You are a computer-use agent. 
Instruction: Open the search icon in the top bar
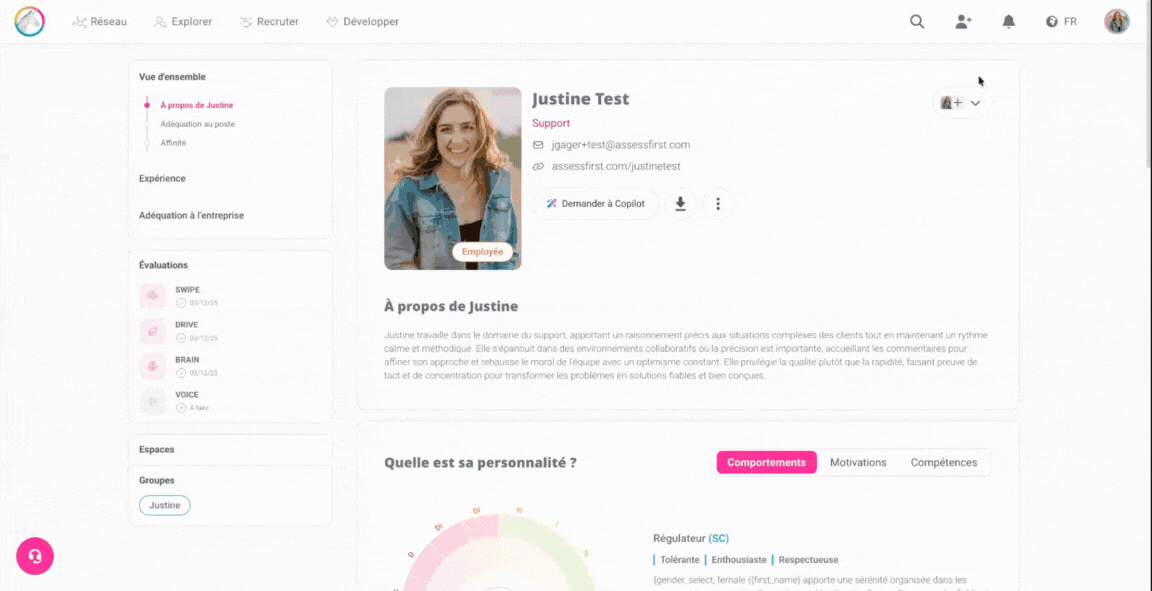[916, 21]
